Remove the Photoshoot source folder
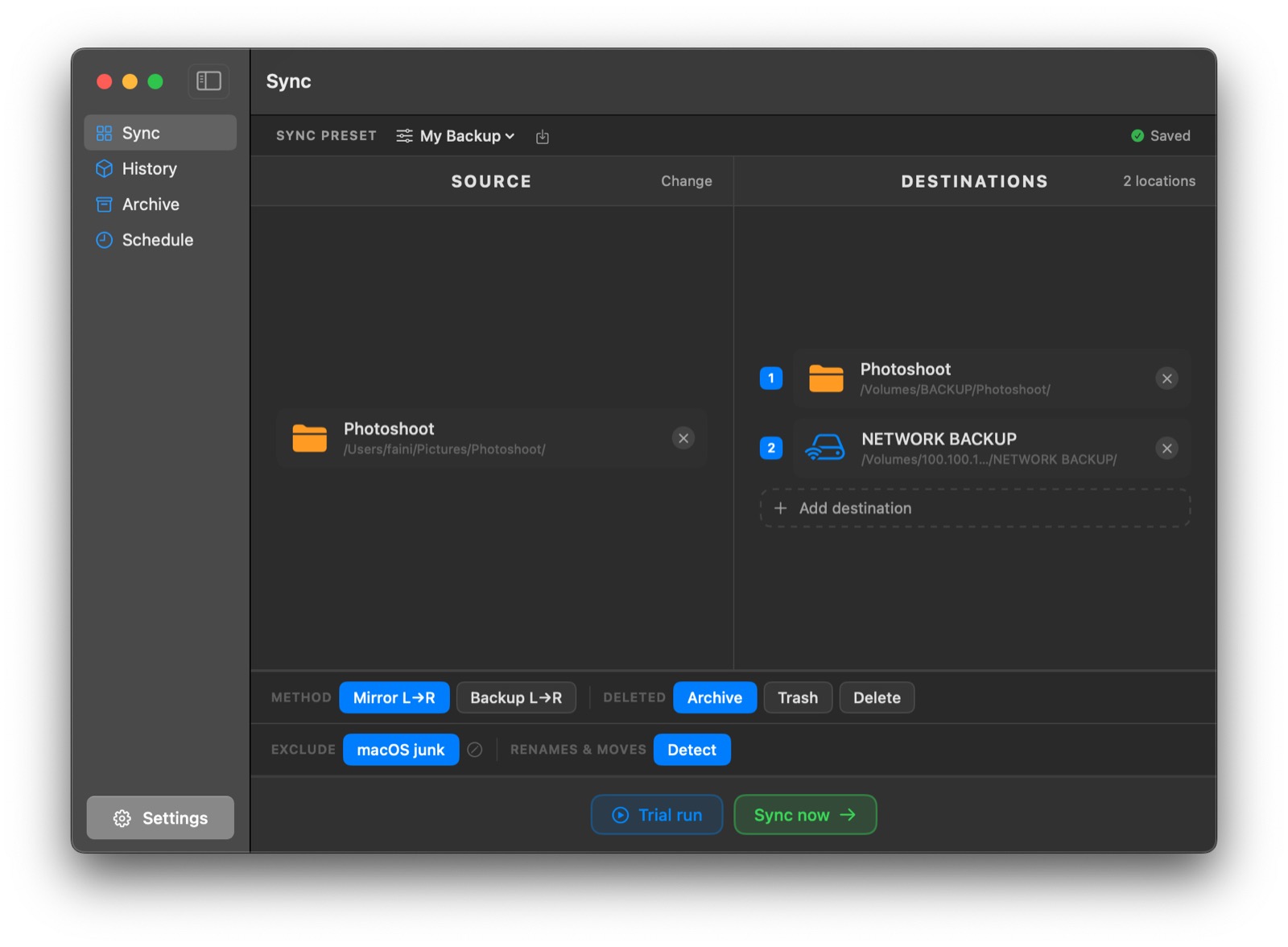1288x947 pixels. pyautogui.click(x=683, y=438)
